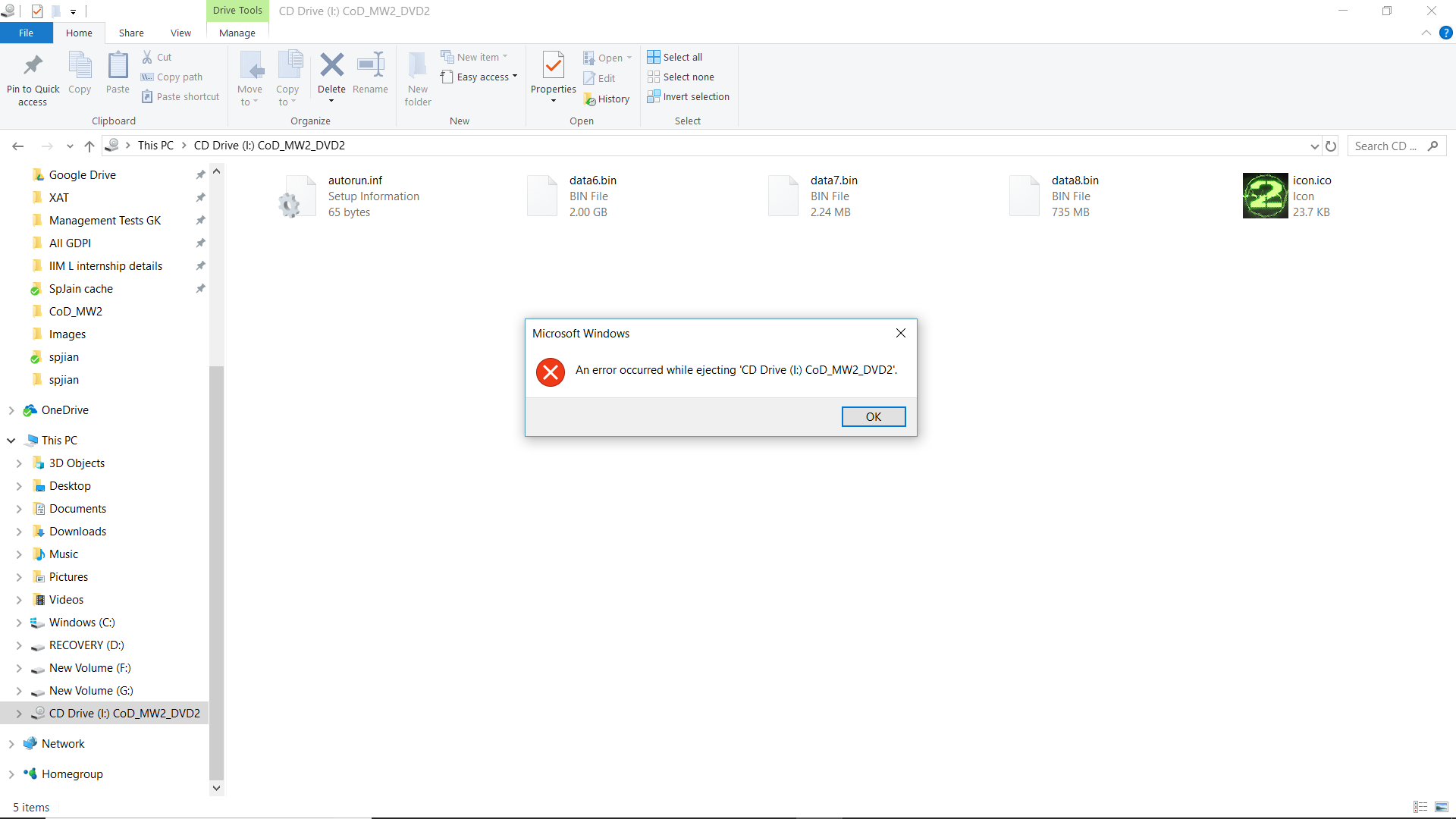This screenshot has width=1456, height=819.
Task: Click the Edit ribbon item
Action: pos(599,78)
